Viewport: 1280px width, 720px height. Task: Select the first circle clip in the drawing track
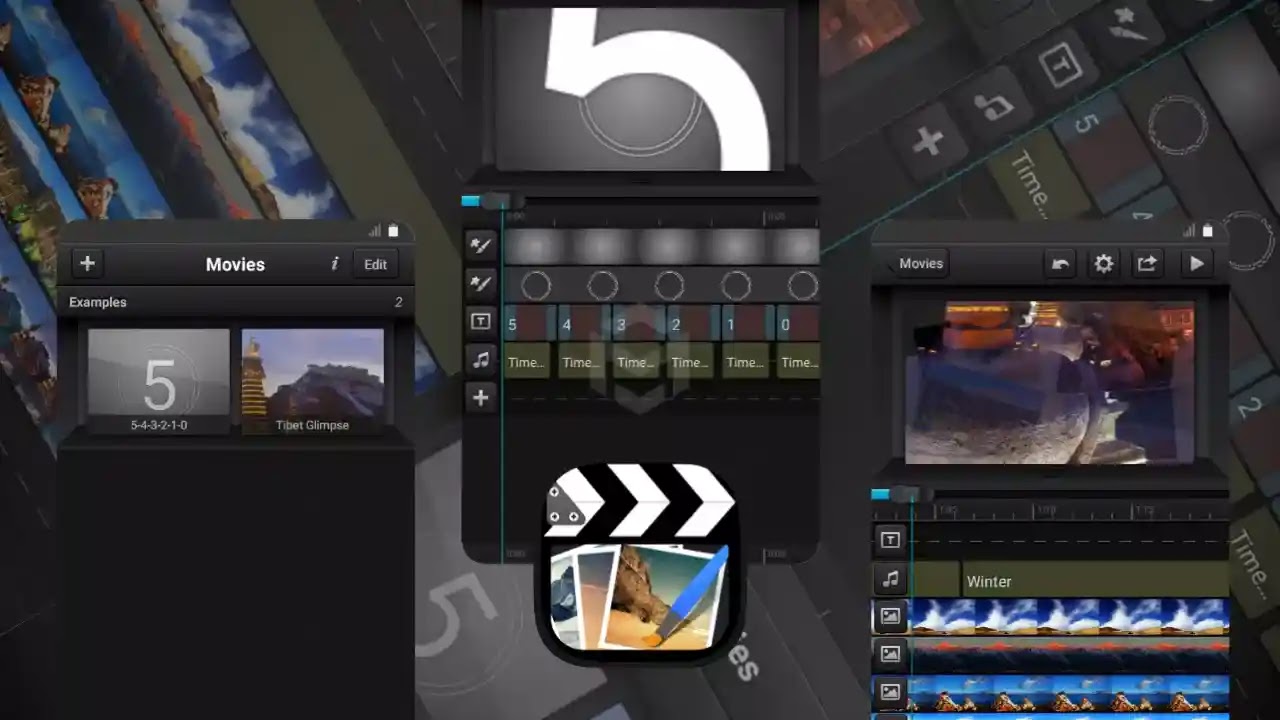(536, 285)
